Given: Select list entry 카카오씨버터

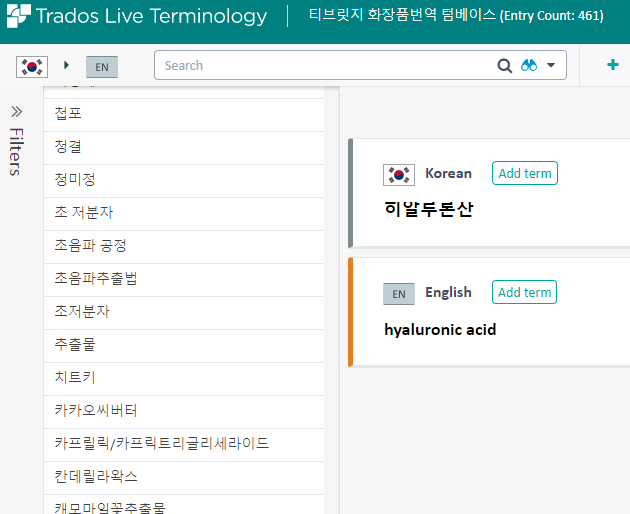Looking at the screenshot, I should (x=184, y=411).
